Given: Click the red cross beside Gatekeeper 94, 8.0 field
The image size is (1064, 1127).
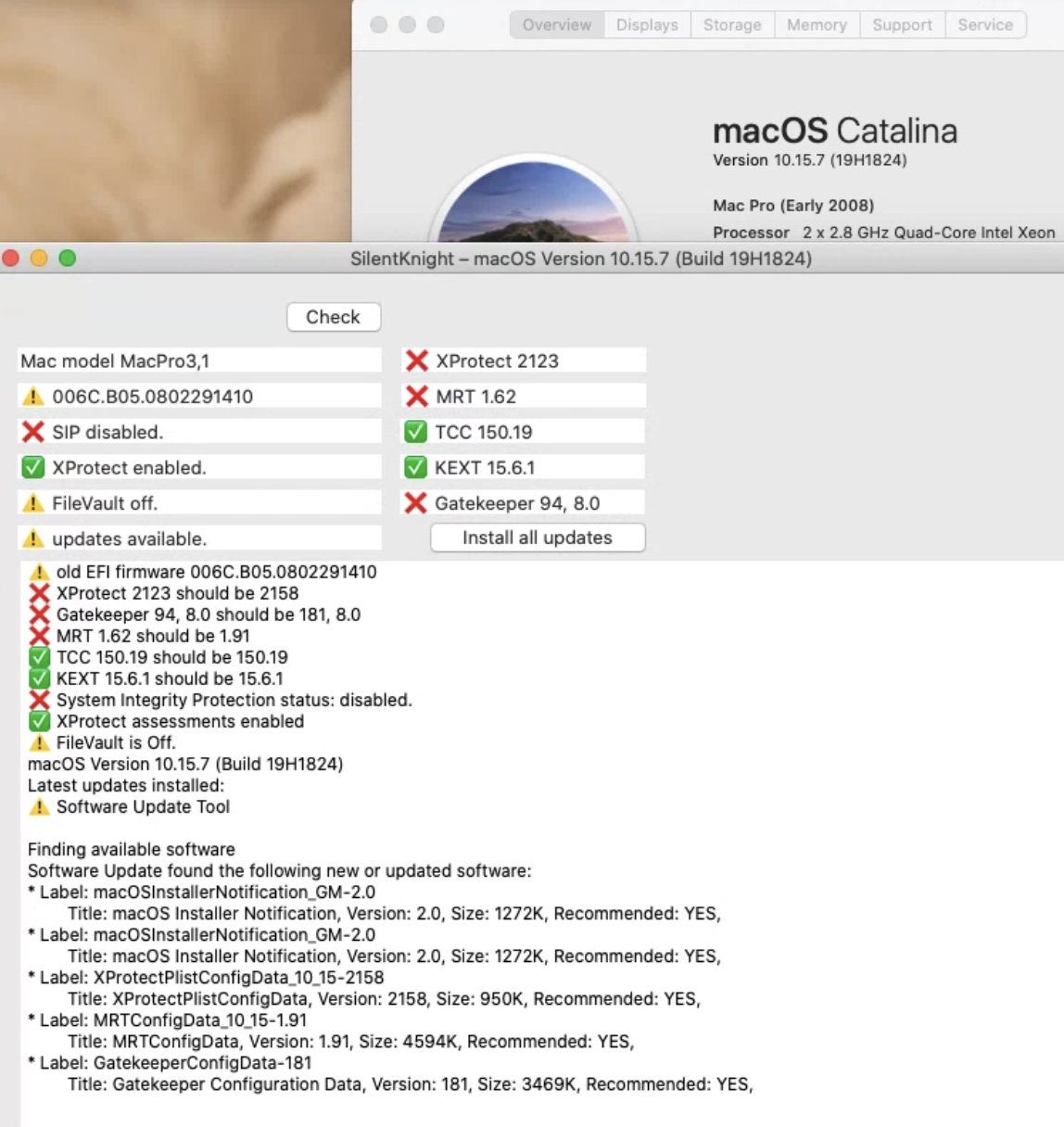Looking at the screenshot, I should tap(416, 502).
